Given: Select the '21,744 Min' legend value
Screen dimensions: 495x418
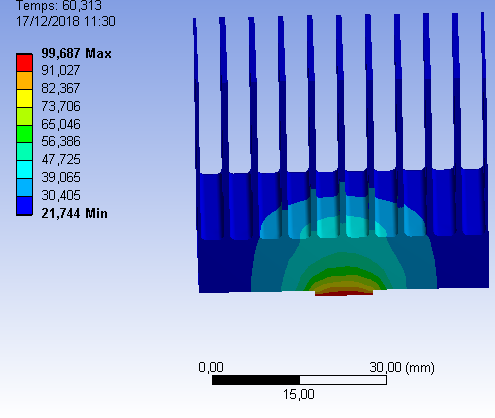Looking at the screenshot, I should click(74, 213).
